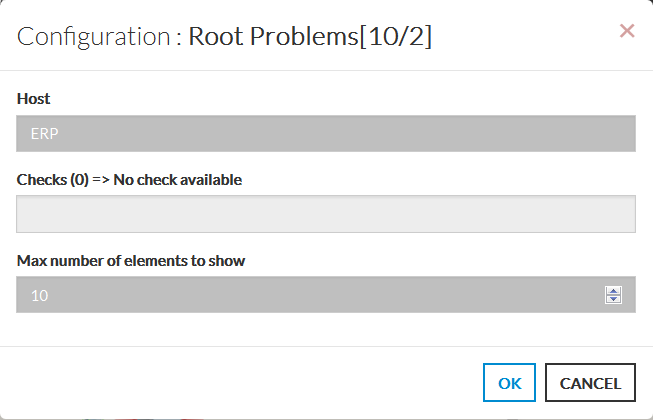Click the OK button
The width and height of the screenshot is (653, 420).
(x=510, y=382)
